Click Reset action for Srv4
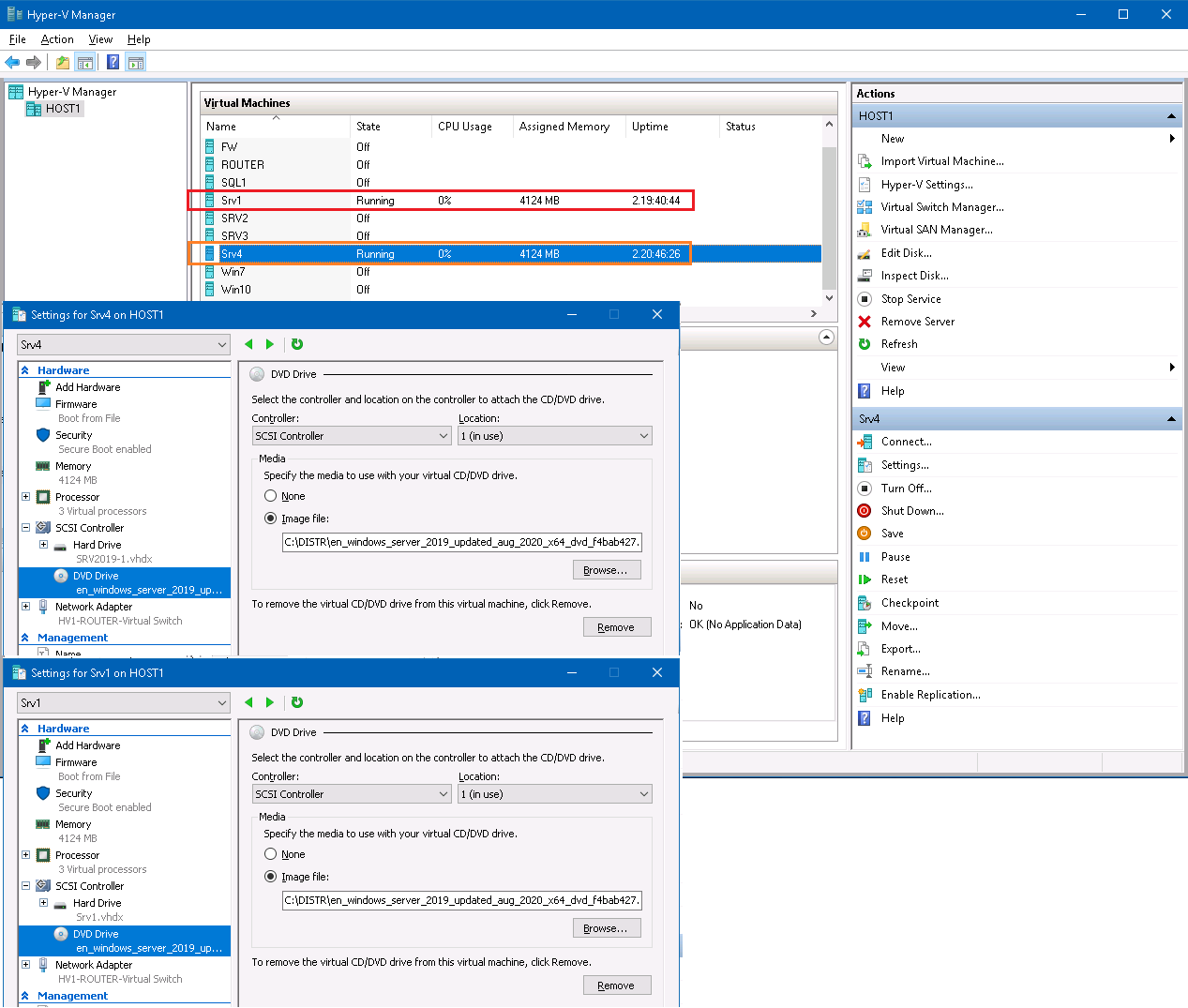Screen dimensions: 1188x1008 click(x=894, y=579)
